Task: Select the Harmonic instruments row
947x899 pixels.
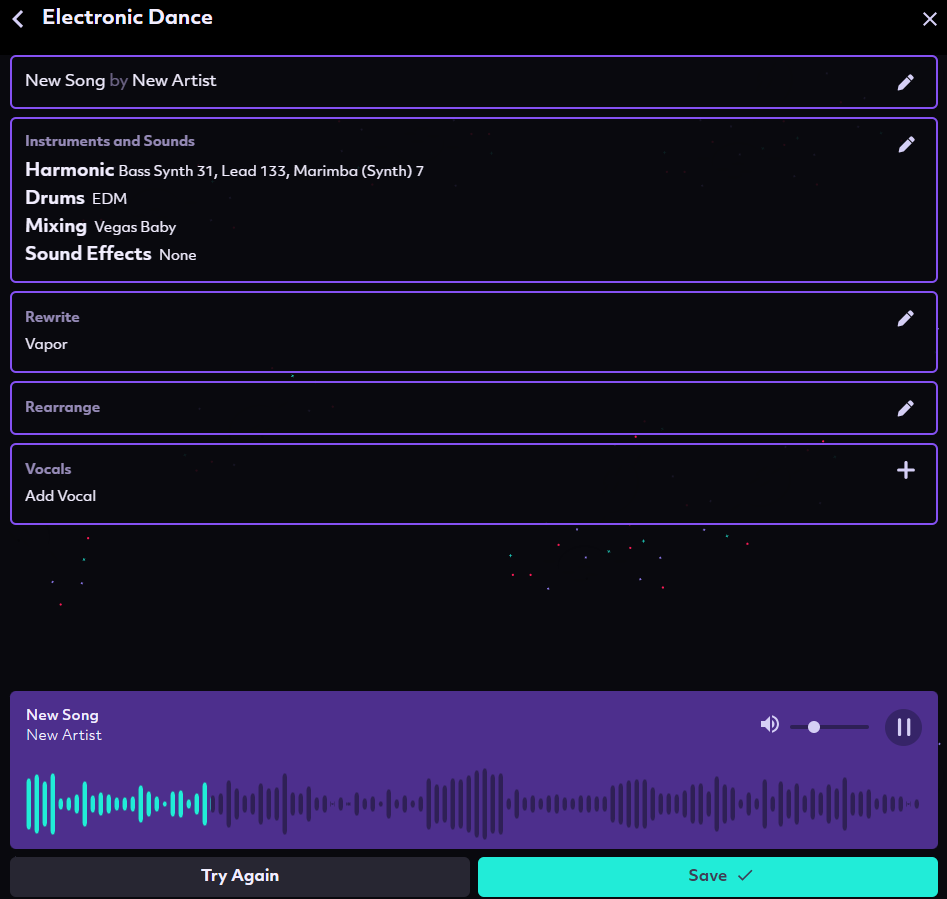Action: click(224, 171)
